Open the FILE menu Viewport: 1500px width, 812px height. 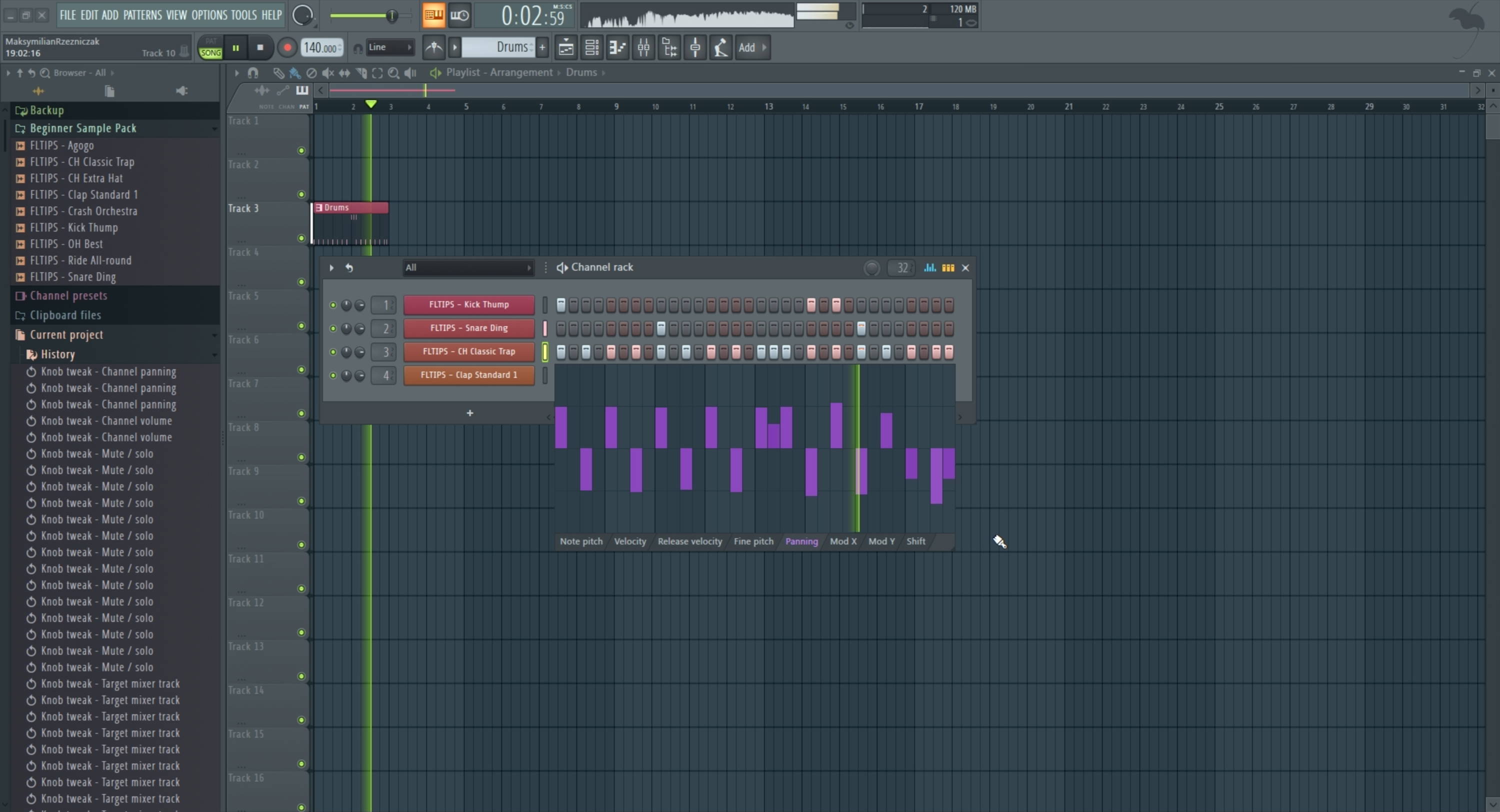pos(67,15)
